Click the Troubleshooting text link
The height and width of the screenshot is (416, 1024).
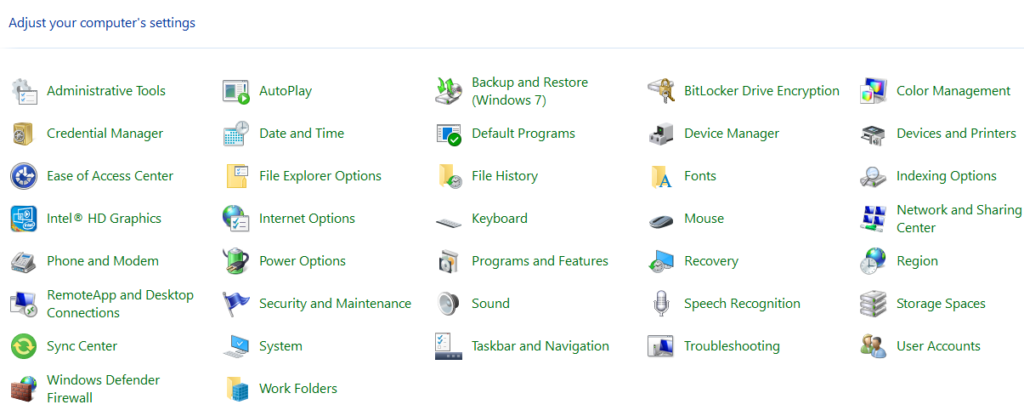(731, 345)
